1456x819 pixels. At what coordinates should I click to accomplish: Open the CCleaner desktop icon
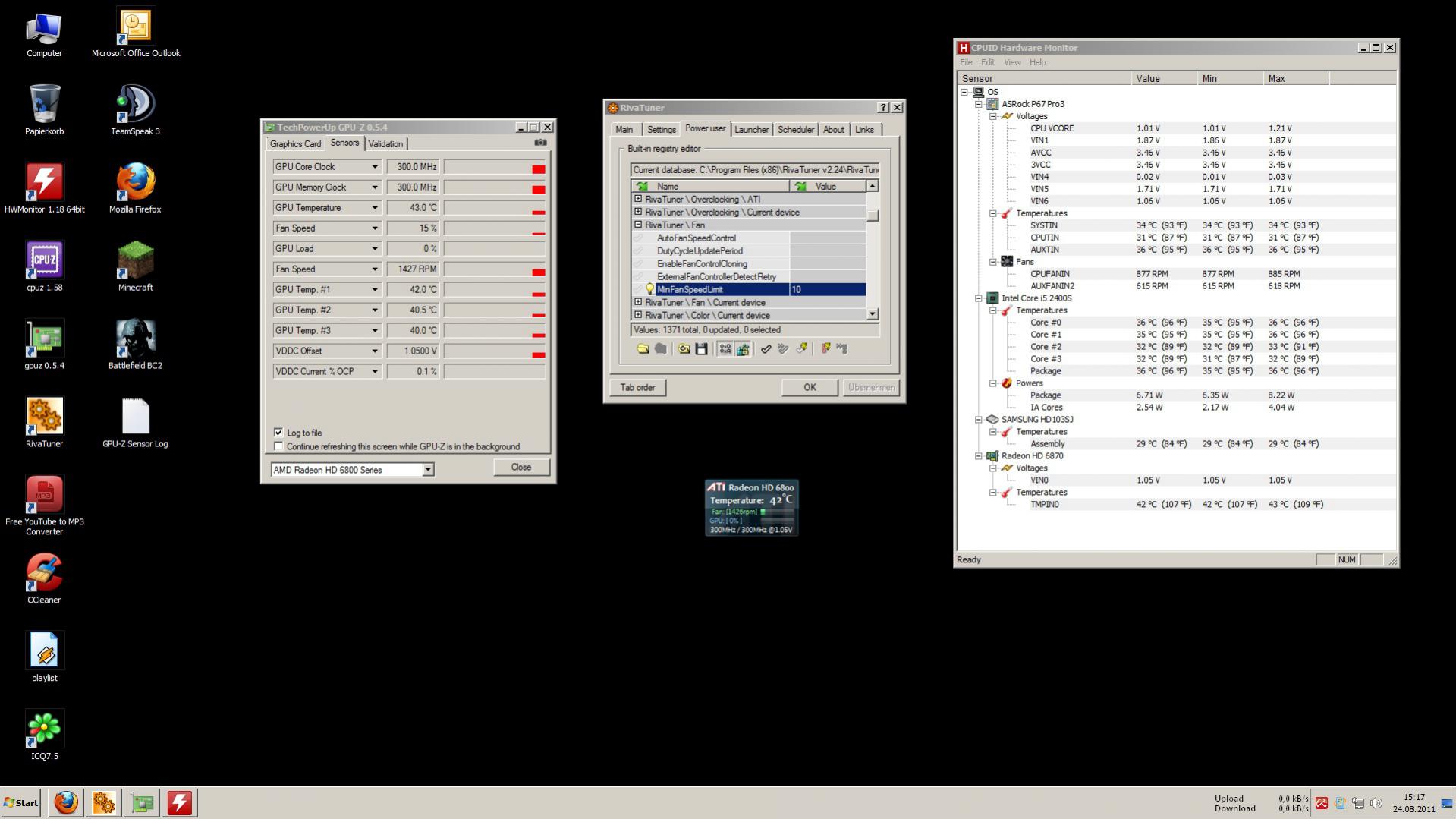click(x=44, y=579)
